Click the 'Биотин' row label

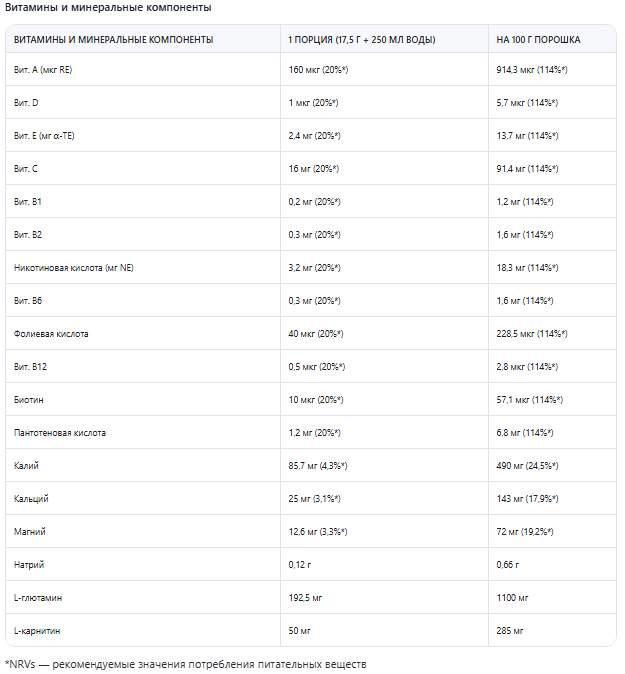29,400
